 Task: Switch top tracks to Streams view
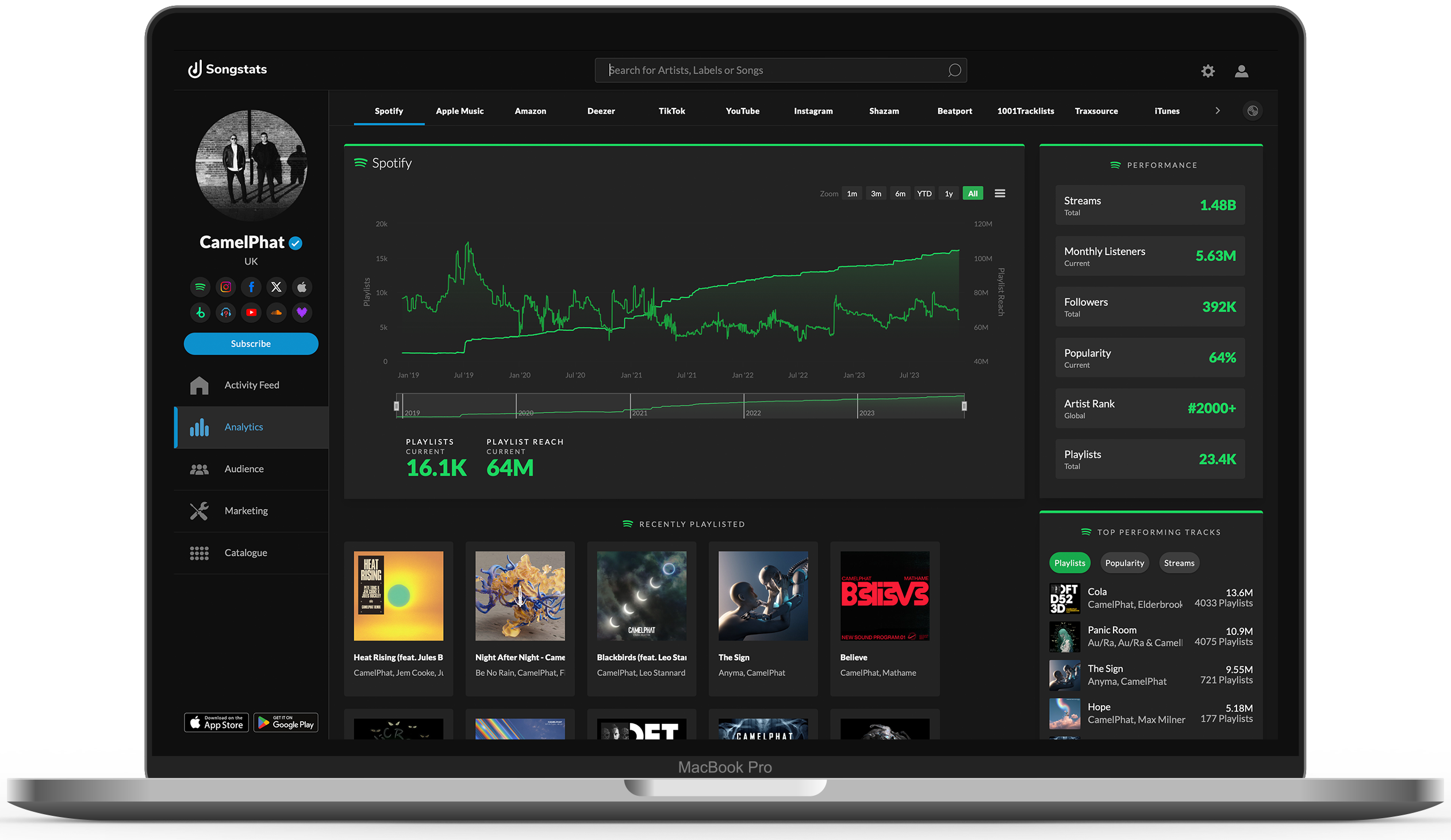pyautogui.click(x=1179, y=562)
